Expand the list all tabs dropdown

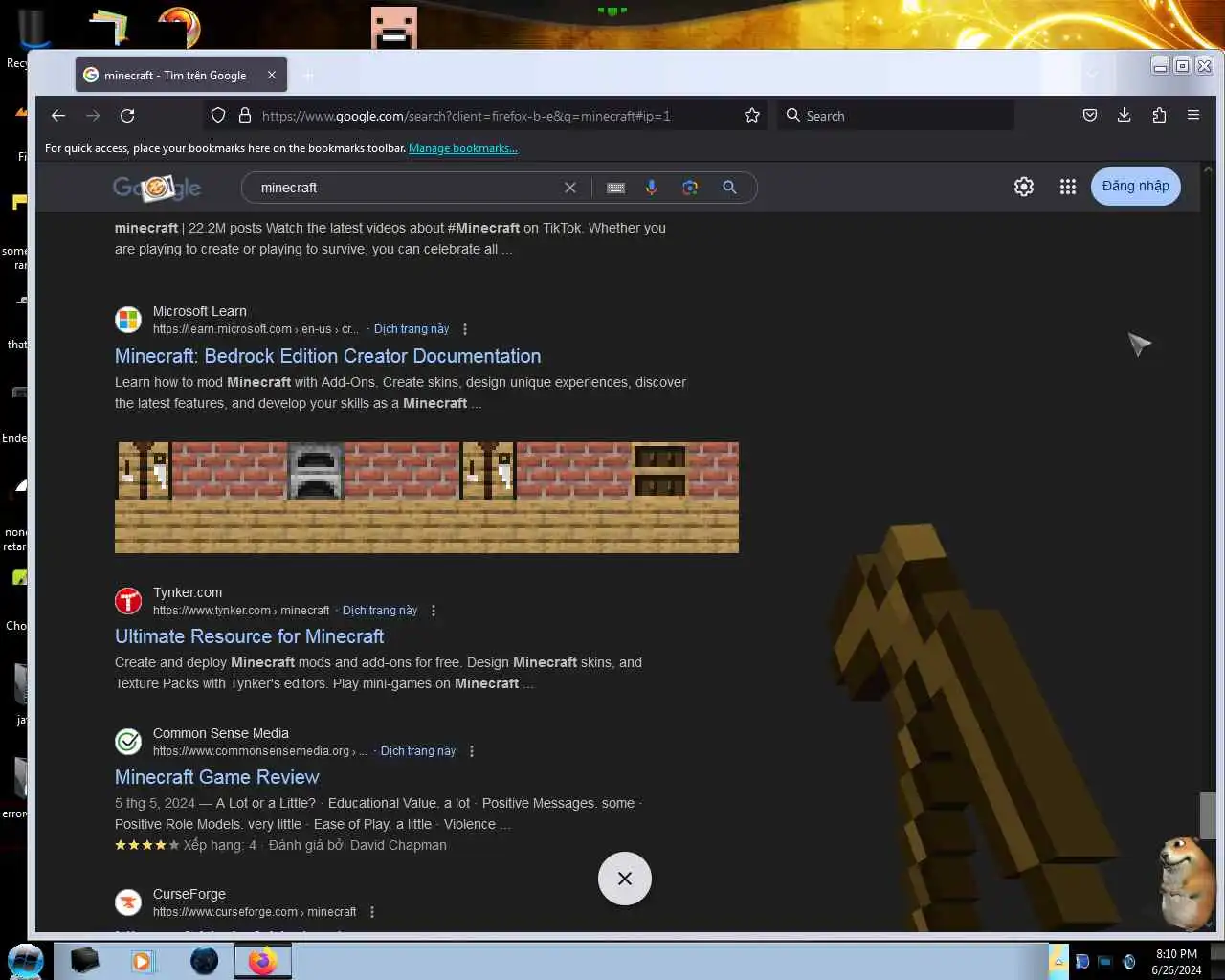tap(1092, 75)
